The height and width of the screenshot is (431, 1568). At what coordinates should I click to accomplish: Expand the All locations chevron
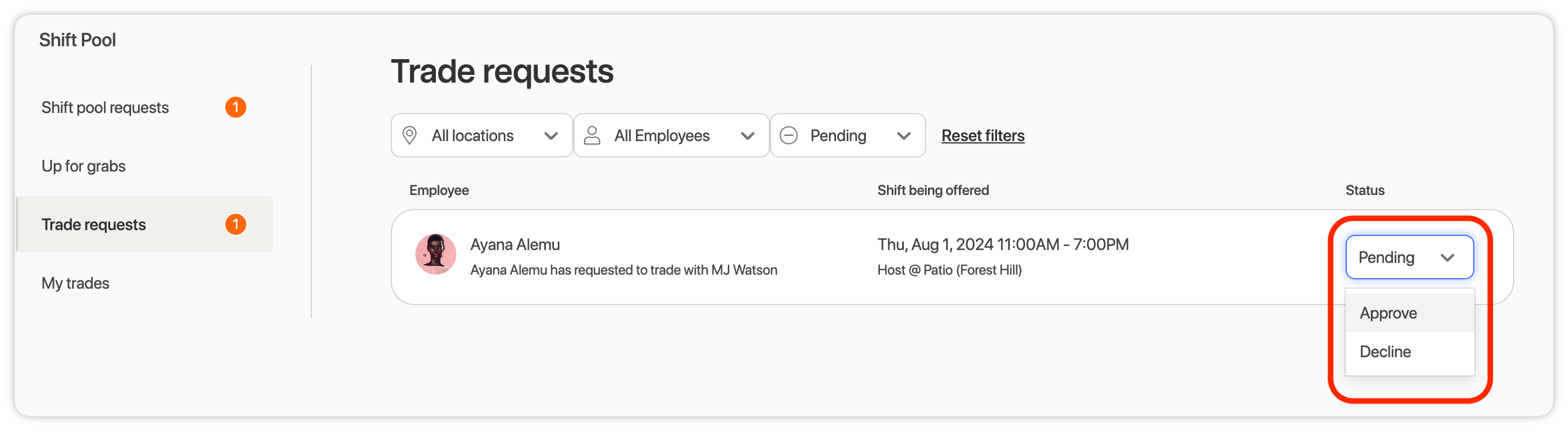tap(551, 136)
